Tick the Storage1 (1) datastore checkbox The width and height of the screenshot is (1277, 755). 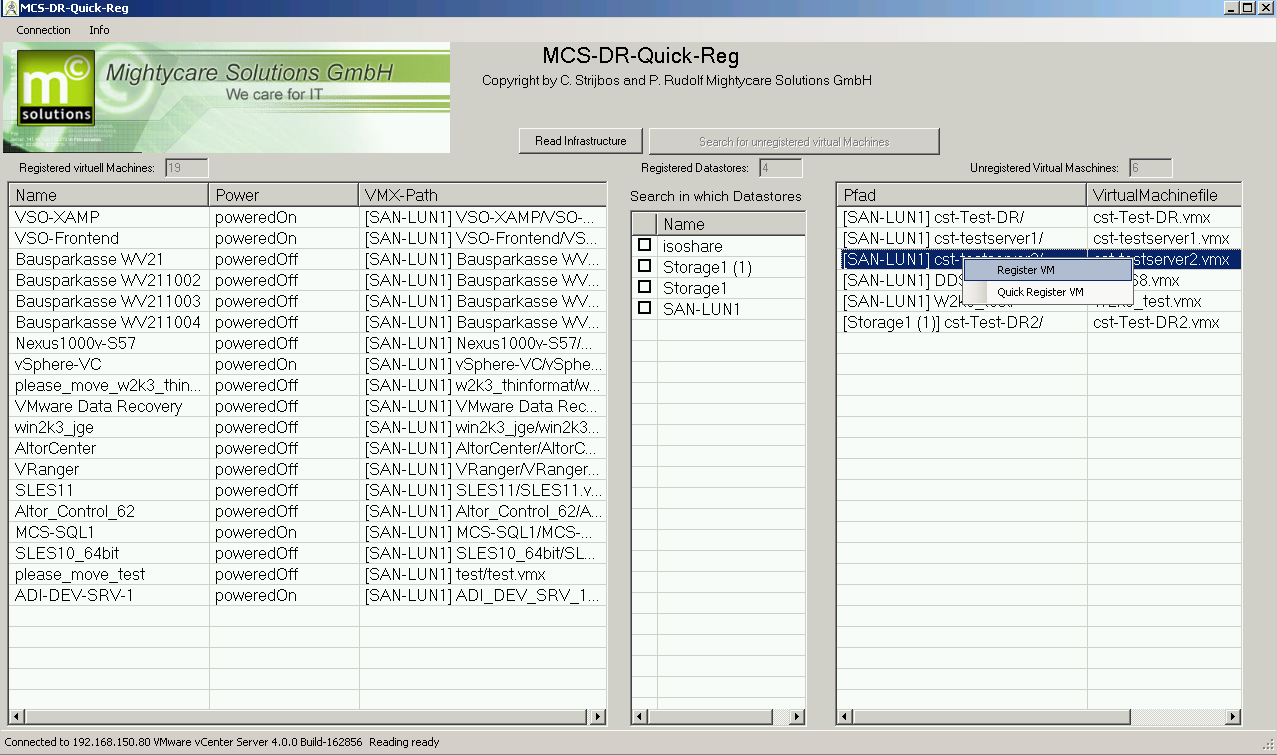pos(645,266)
